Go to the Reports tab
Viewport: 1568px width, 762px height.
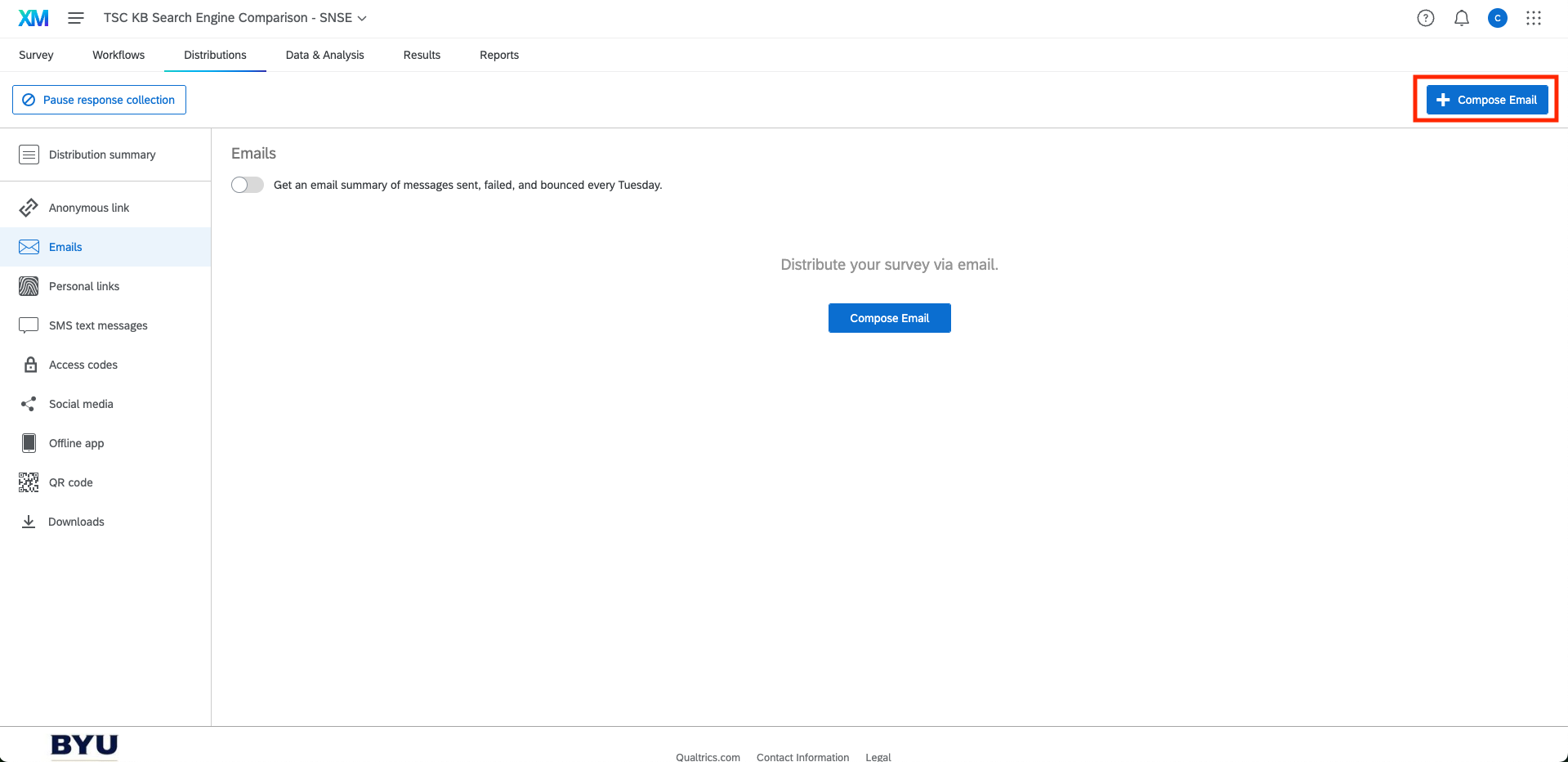[498, 55]
